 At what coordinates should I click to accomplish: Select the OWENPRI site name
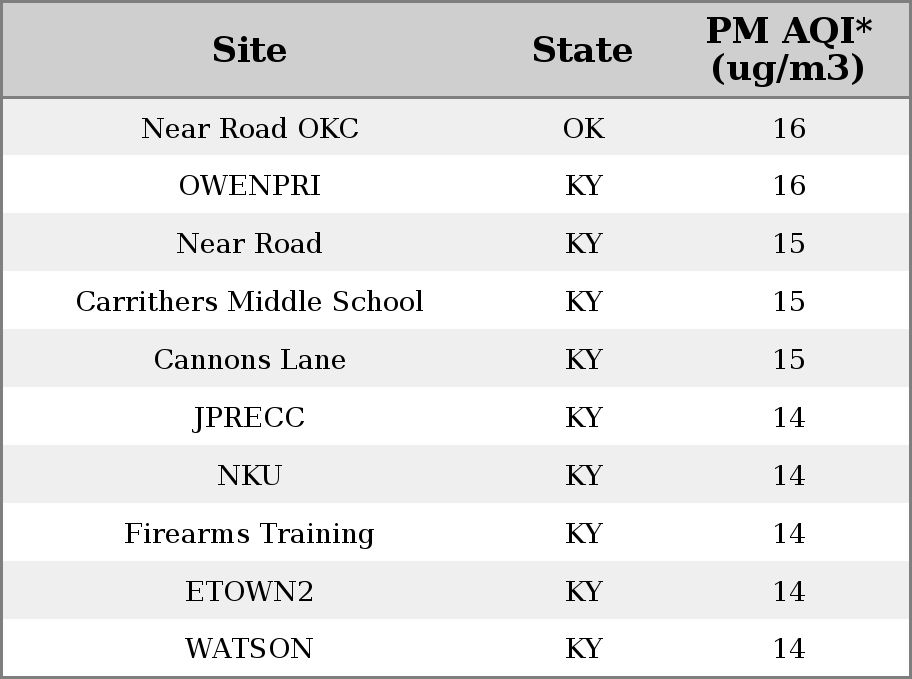(250, 186)
